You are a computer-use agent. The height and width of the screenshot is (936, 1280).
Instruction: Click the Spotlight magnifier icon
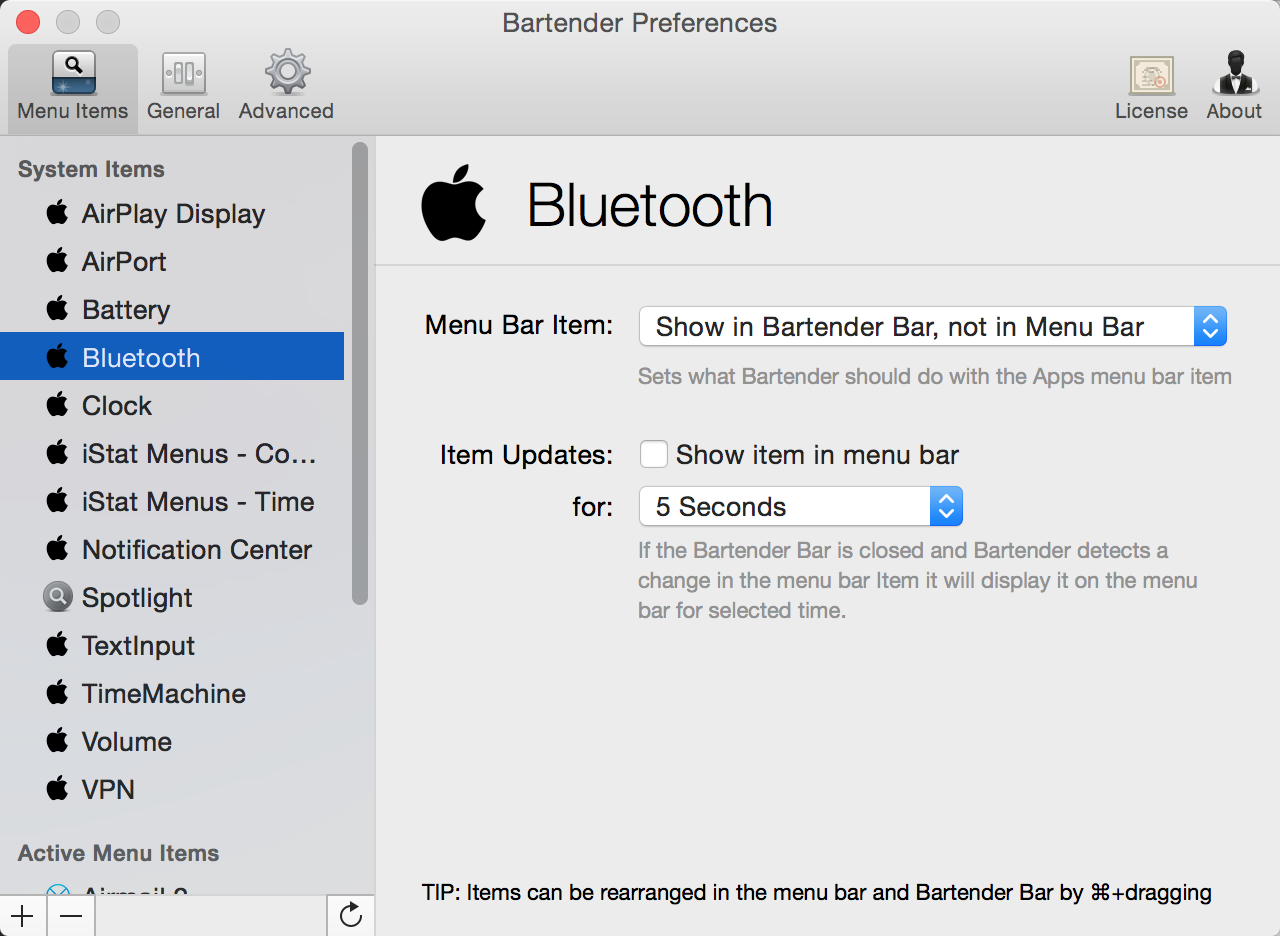[x=58, y=597]
